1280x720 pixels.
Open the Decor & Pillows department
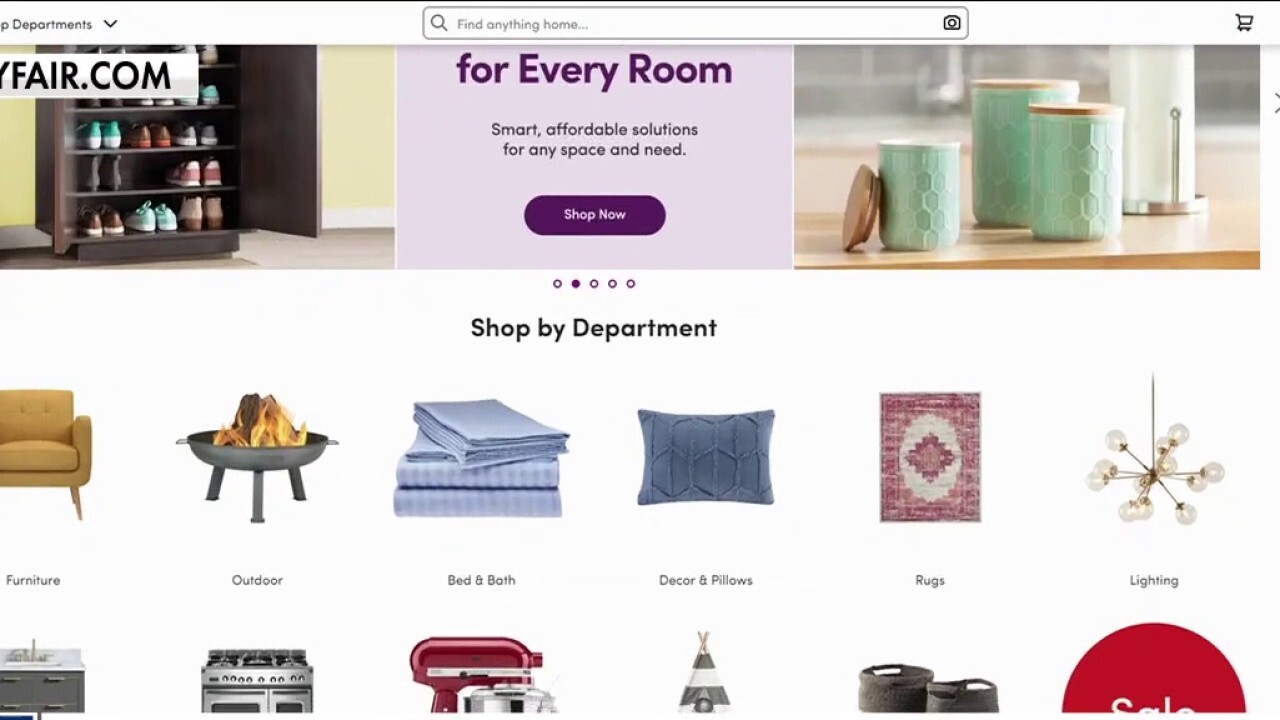tap(706, 457)
